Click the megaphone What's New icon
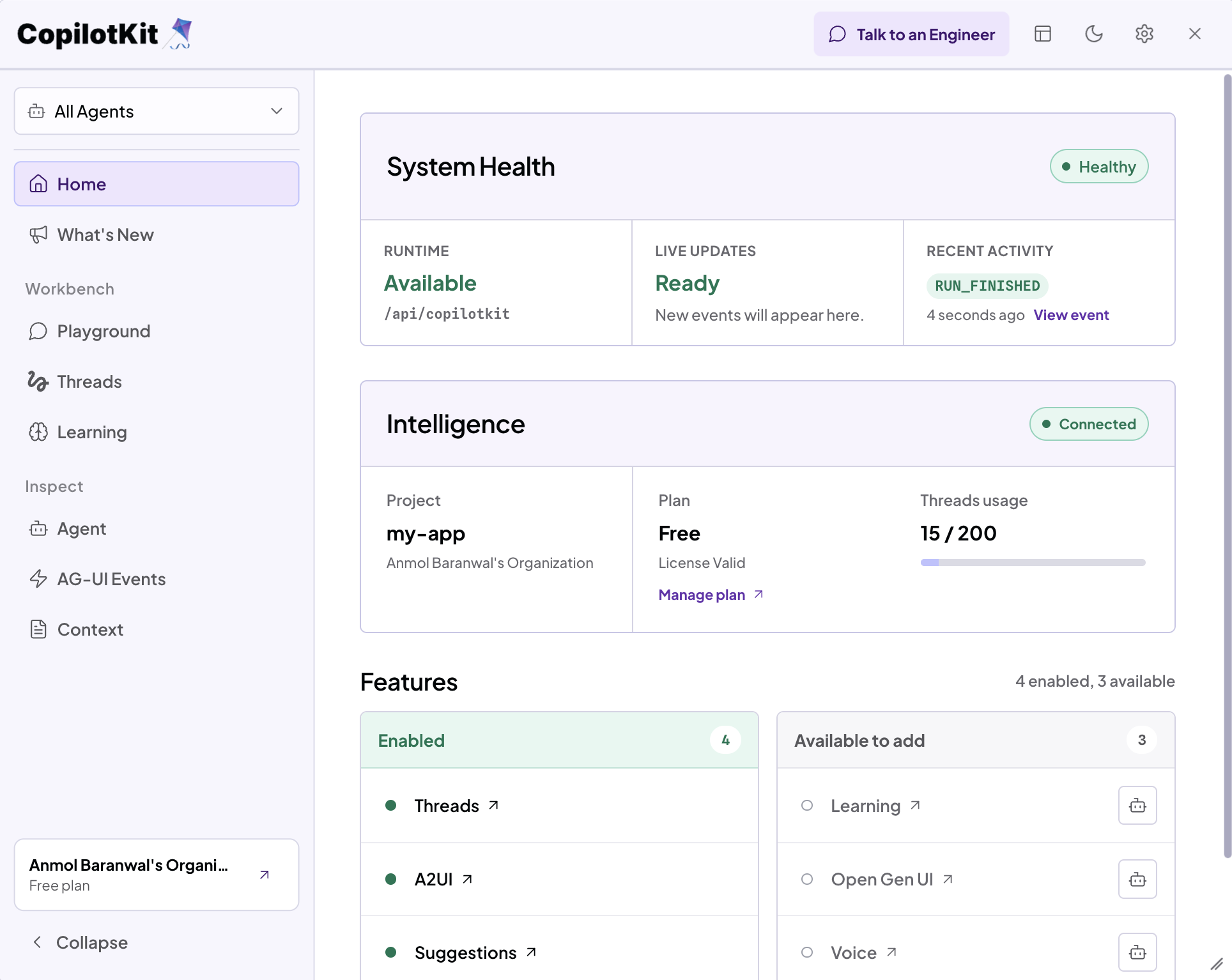The image size is (1232, 980). pos(38,234)
